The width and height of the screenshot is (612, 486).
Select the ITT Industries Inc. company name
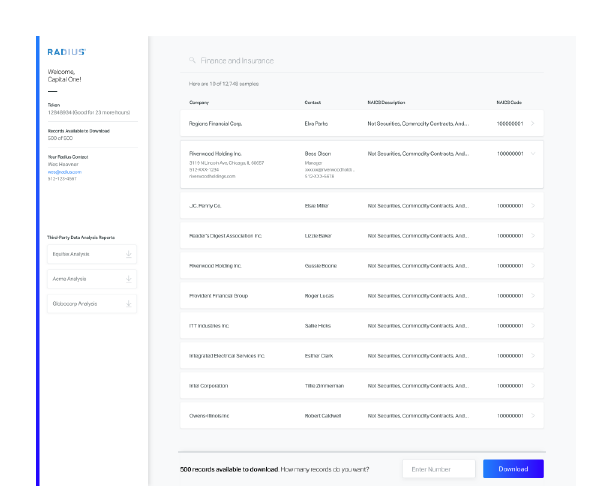point(209,326)
